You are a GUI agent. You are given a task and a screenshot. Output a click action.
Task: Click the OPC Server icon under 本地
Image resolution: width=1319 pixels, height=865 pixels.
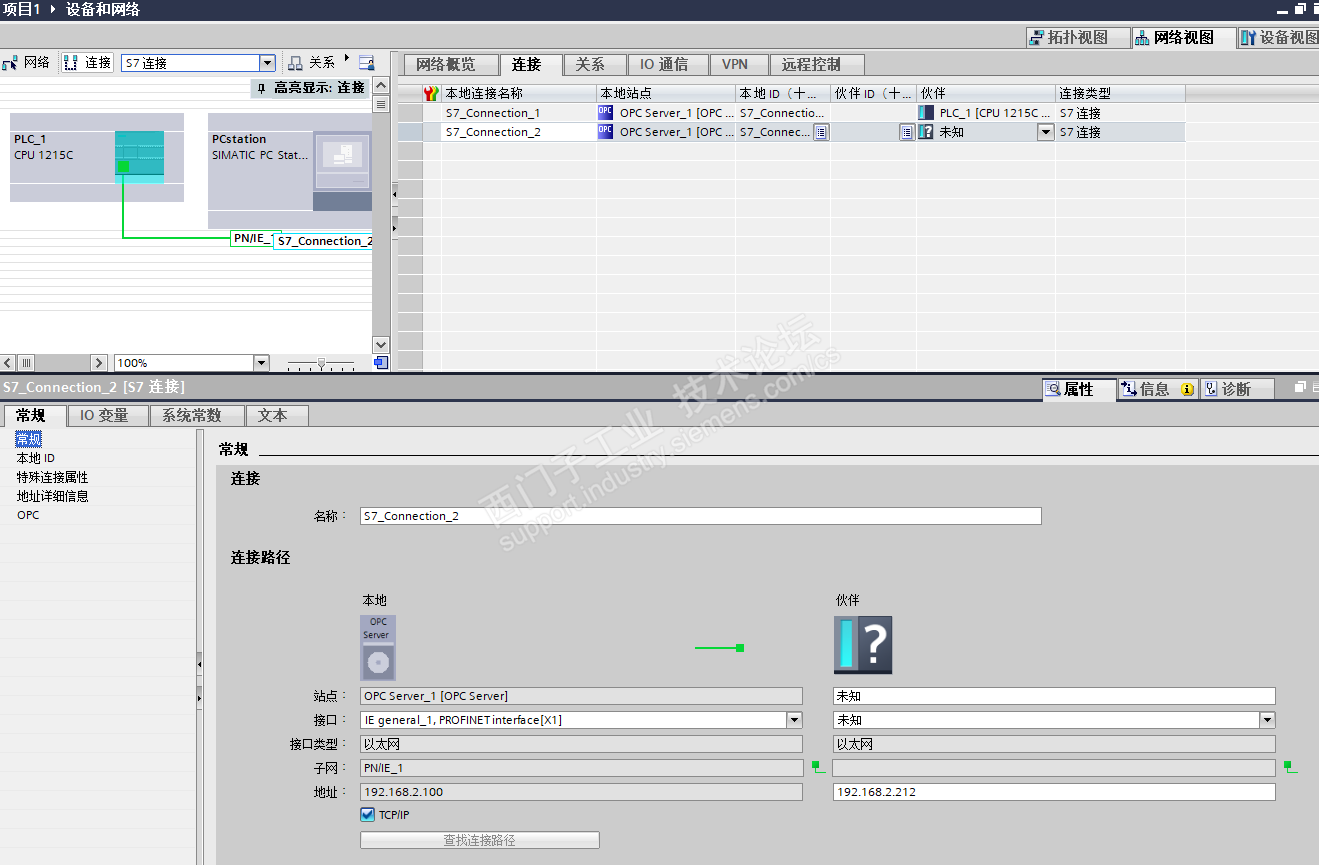pos(377,648)
